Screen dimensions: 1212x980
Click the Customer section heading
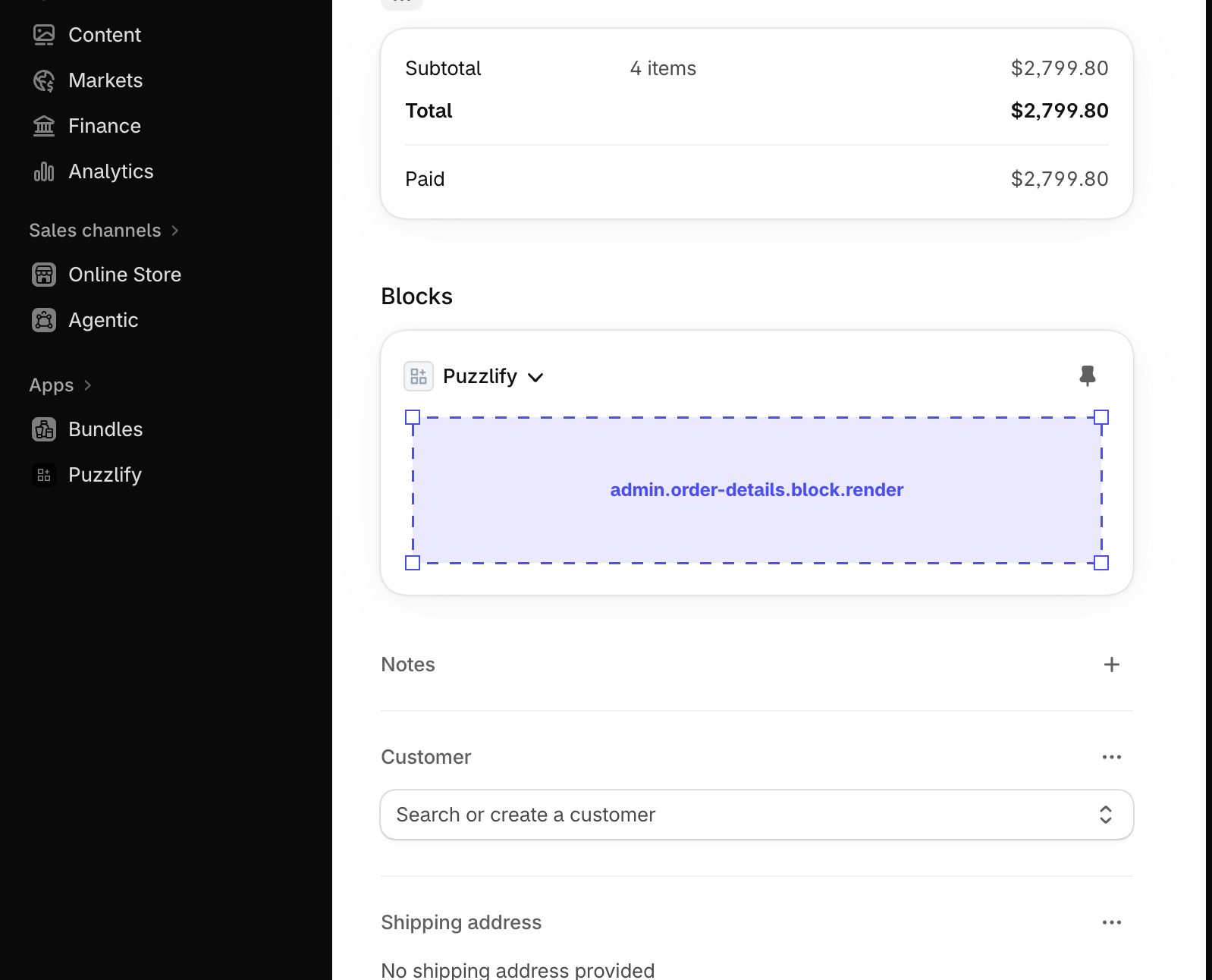[426, 757]
